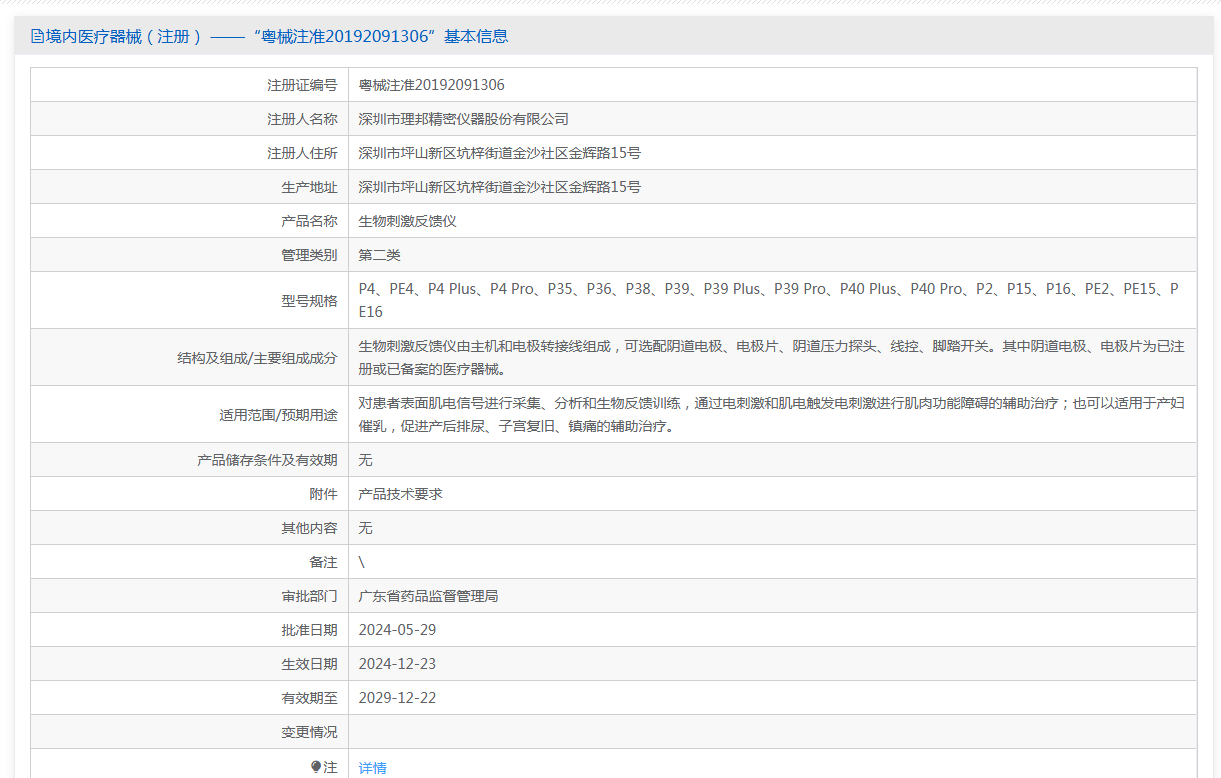
Task: Click the structure description text about 主机和电极转接线
Action: 771,357
